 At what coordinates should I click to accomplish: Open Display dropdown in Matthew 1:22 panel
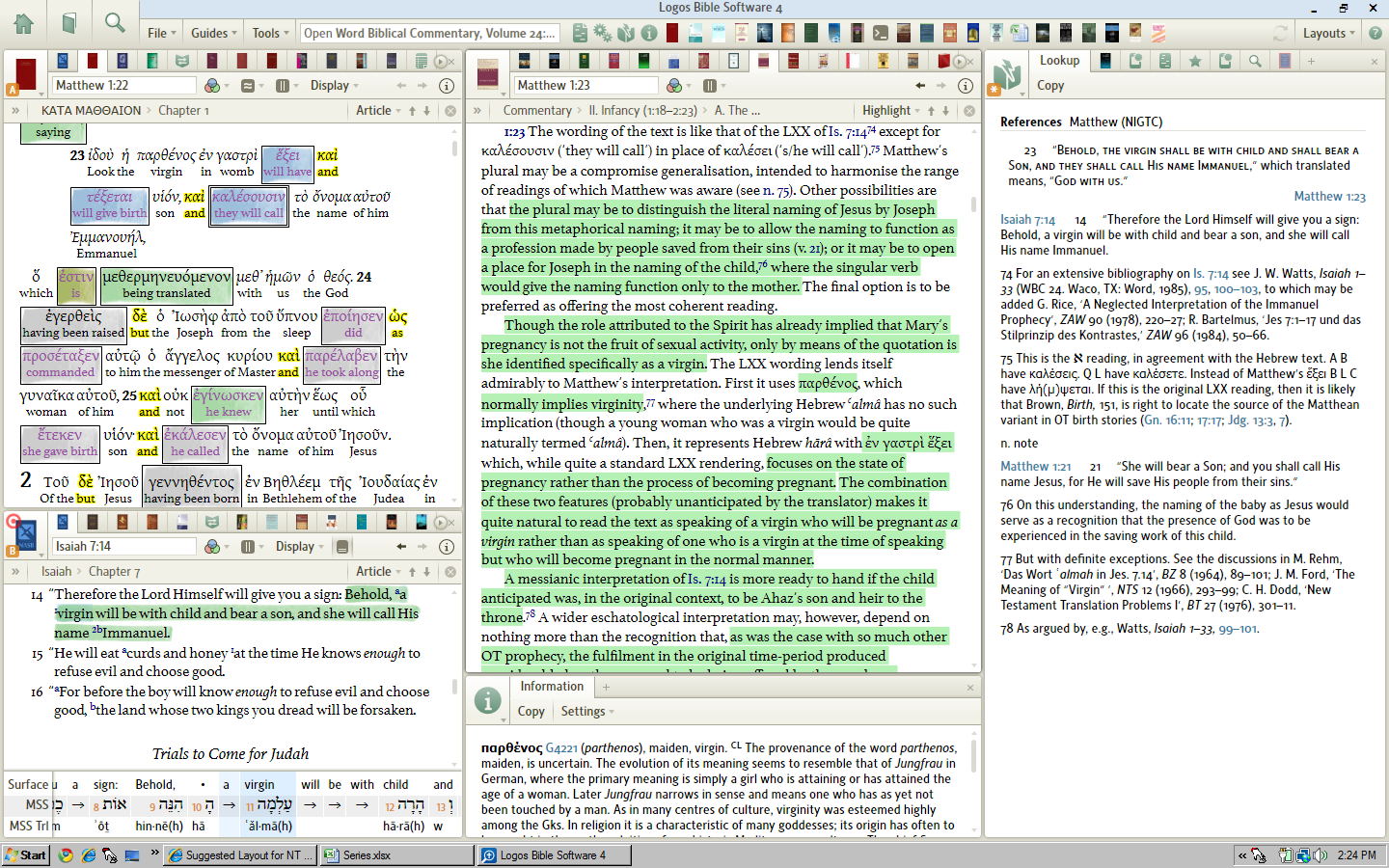point(334,86)
